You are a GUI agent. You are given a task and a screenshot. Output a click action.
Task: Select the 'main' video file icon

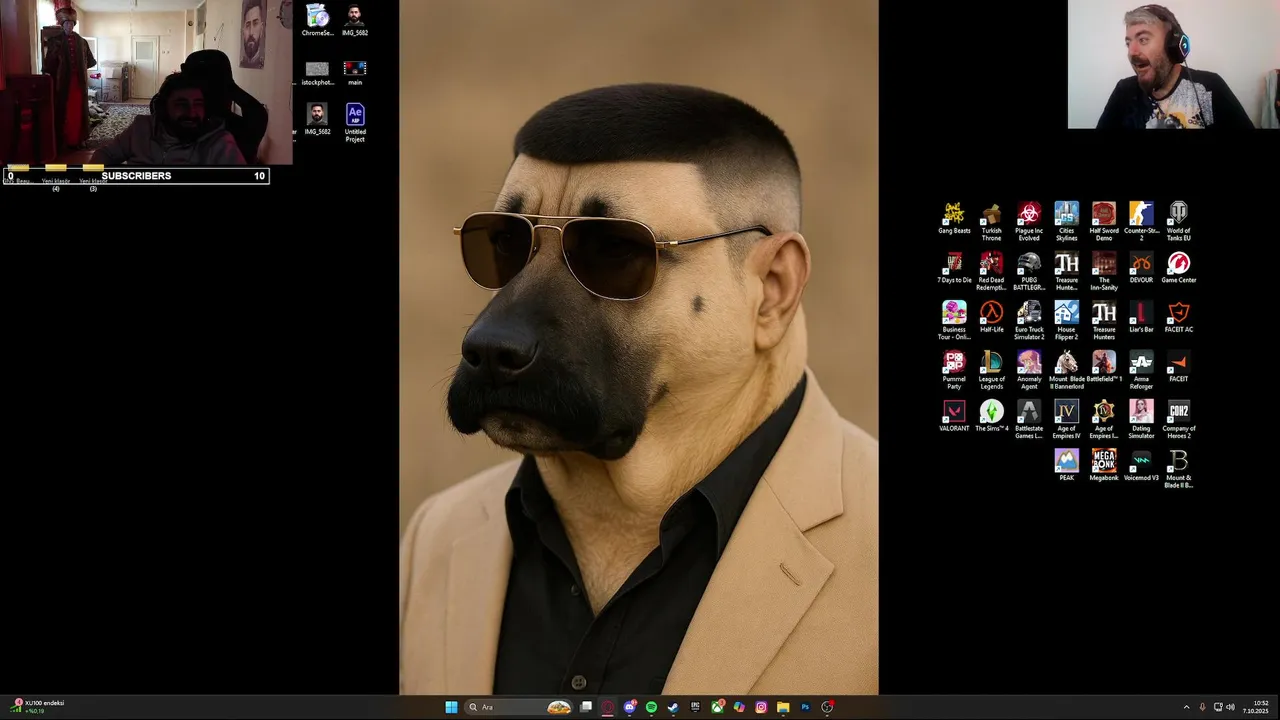355,73
